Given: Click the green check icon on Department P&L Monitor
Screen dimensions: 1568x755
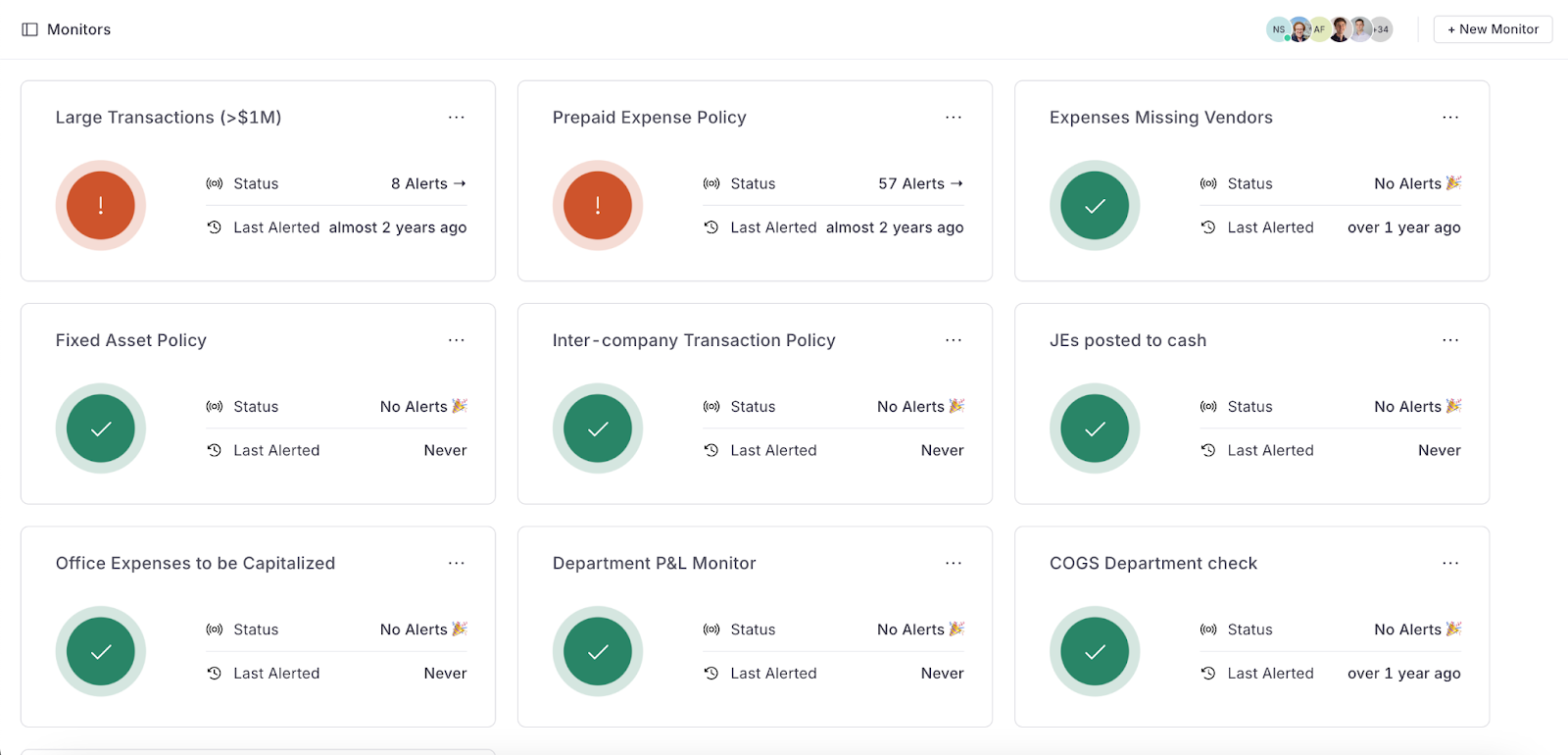Looking at the screenshot, I should [x=598, y=651].
